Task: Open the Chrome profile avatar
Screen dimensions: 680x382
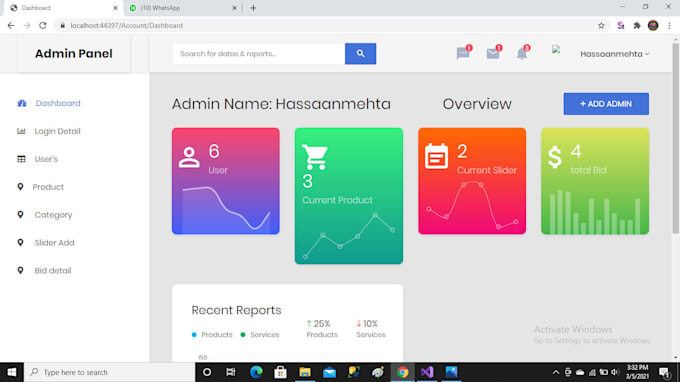Action: (x=653, y=26)
